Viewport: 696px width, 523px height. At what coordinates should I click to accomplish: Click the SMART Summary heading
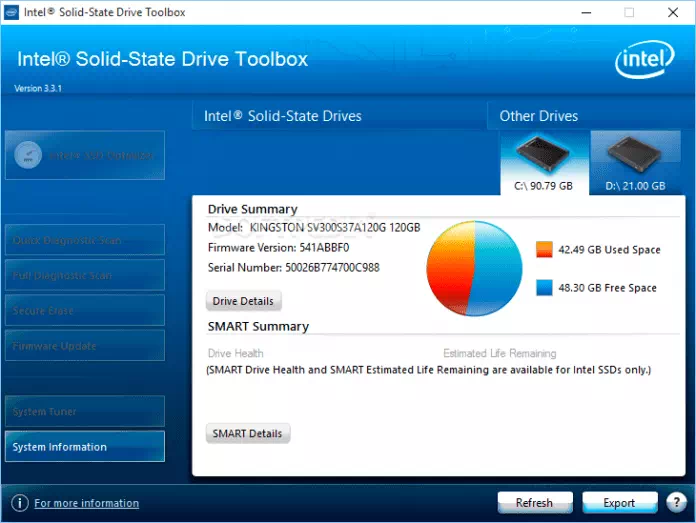(x=258, y=326)
